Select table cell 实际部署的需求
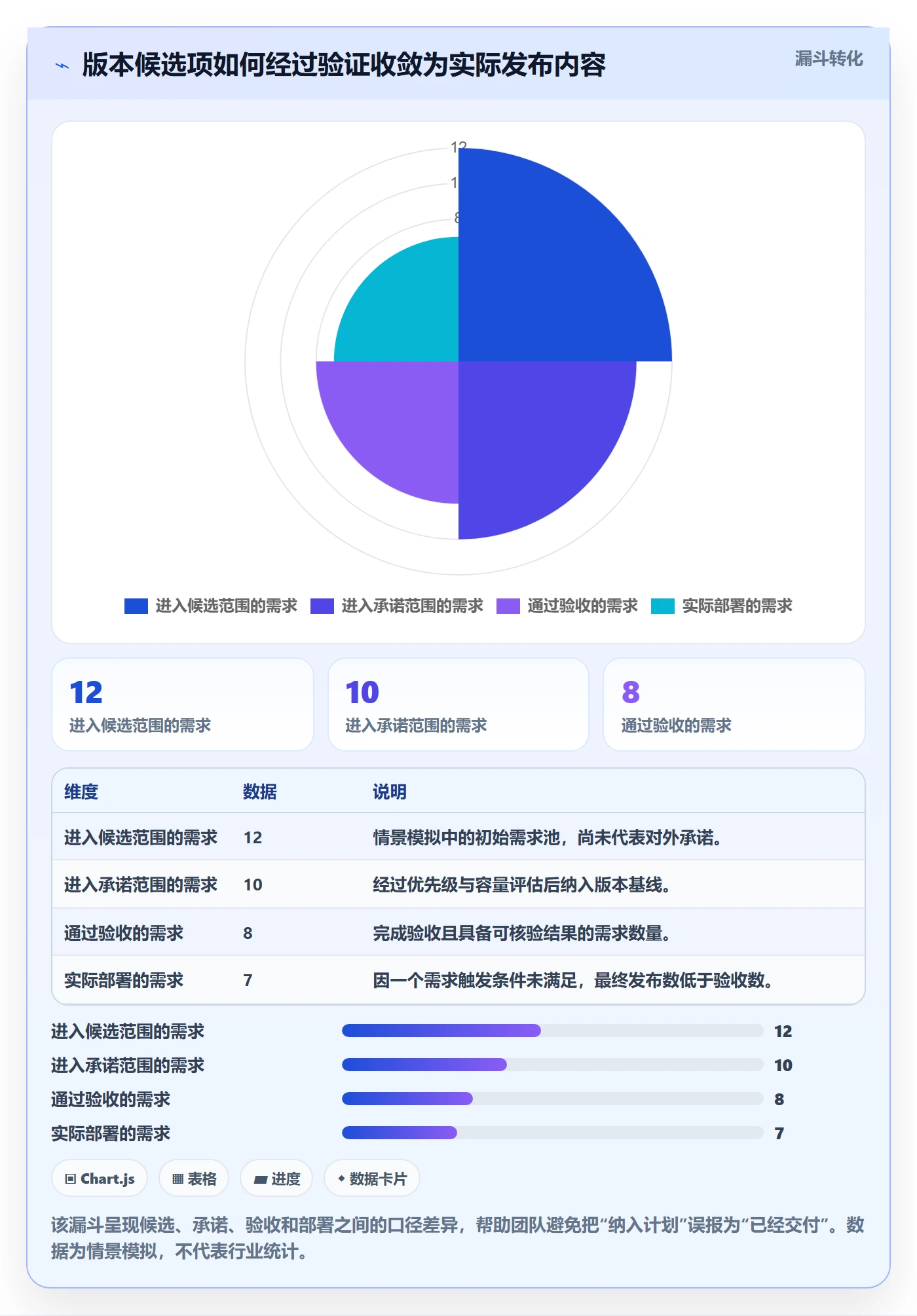Viewport: 917px width, 1316px height. (x=124, y=980)
